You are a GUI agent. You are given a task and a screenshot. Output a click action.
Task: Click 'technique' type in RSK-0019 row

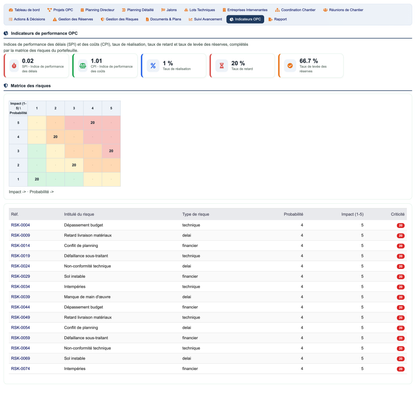[x=191, y=256]
